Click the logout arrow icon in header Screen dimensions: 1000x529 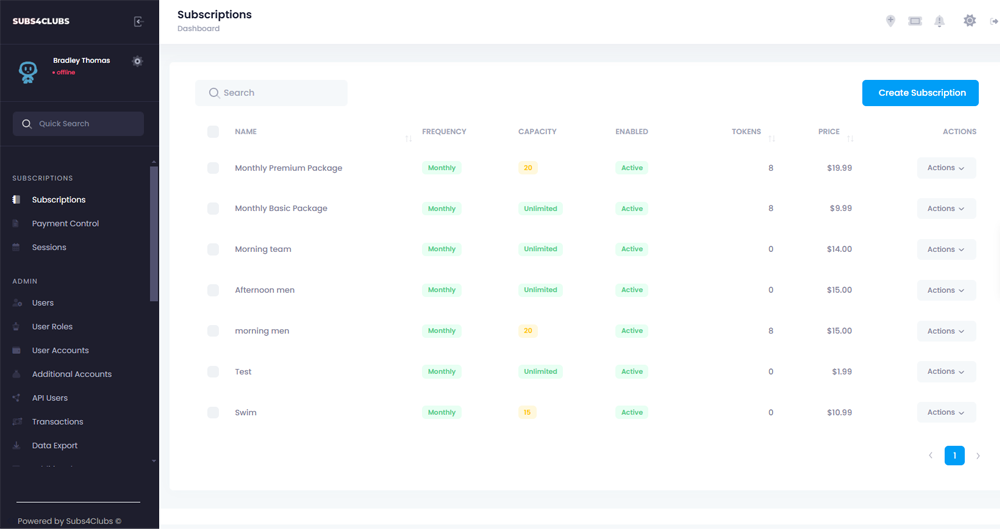(x=994, y=21)
